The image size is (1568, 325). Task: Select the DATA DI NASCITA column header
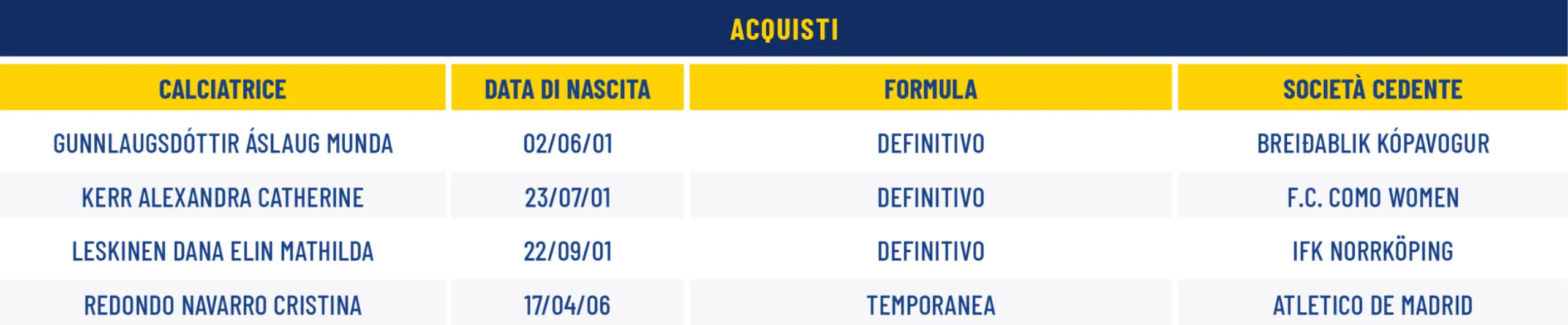click(567, 89)
